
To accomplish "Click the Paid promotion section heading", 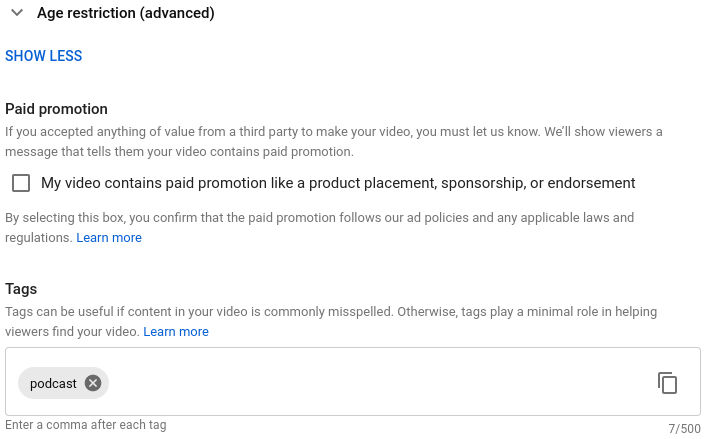I will (x=56, y=109).
